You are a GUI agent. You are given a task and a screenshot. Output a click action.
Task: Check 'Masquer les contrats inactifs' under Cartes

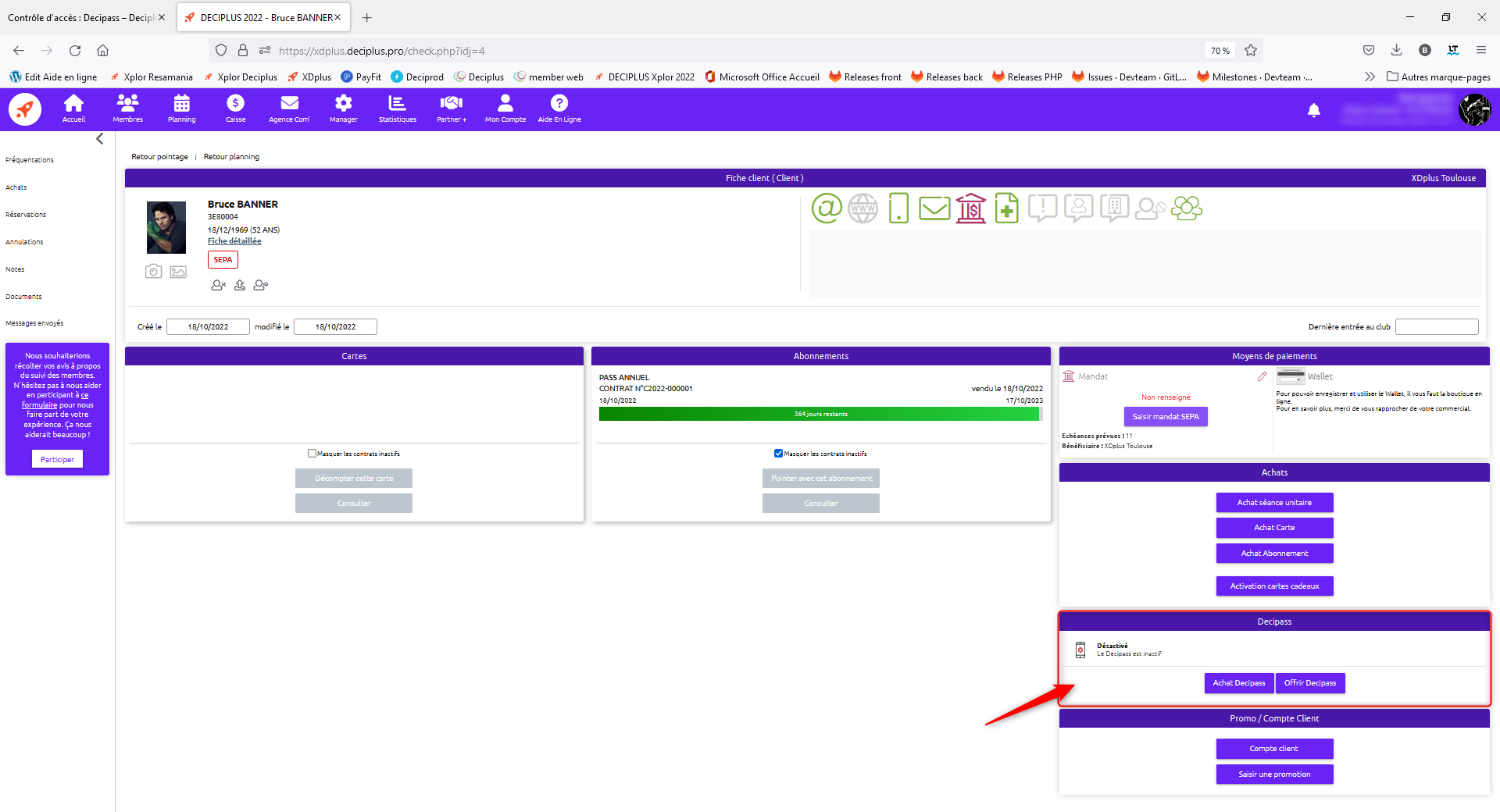(x=312, y=454)
